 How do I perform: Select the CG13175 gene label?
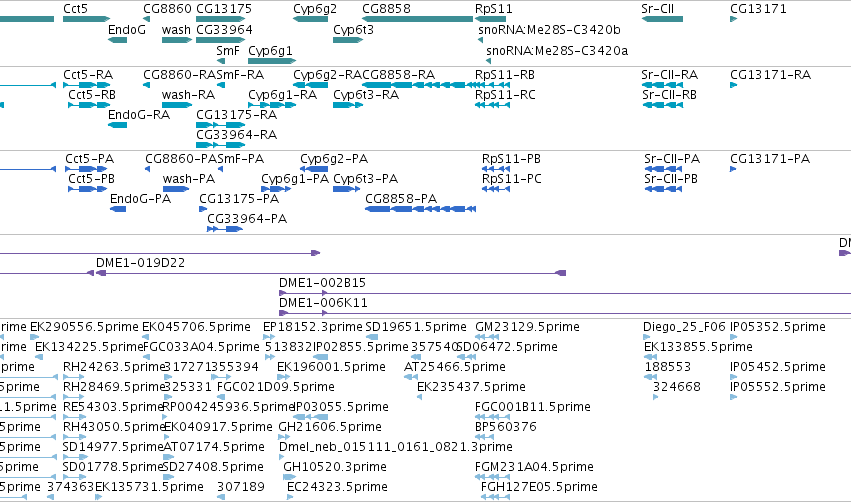(x=224, y=9)
